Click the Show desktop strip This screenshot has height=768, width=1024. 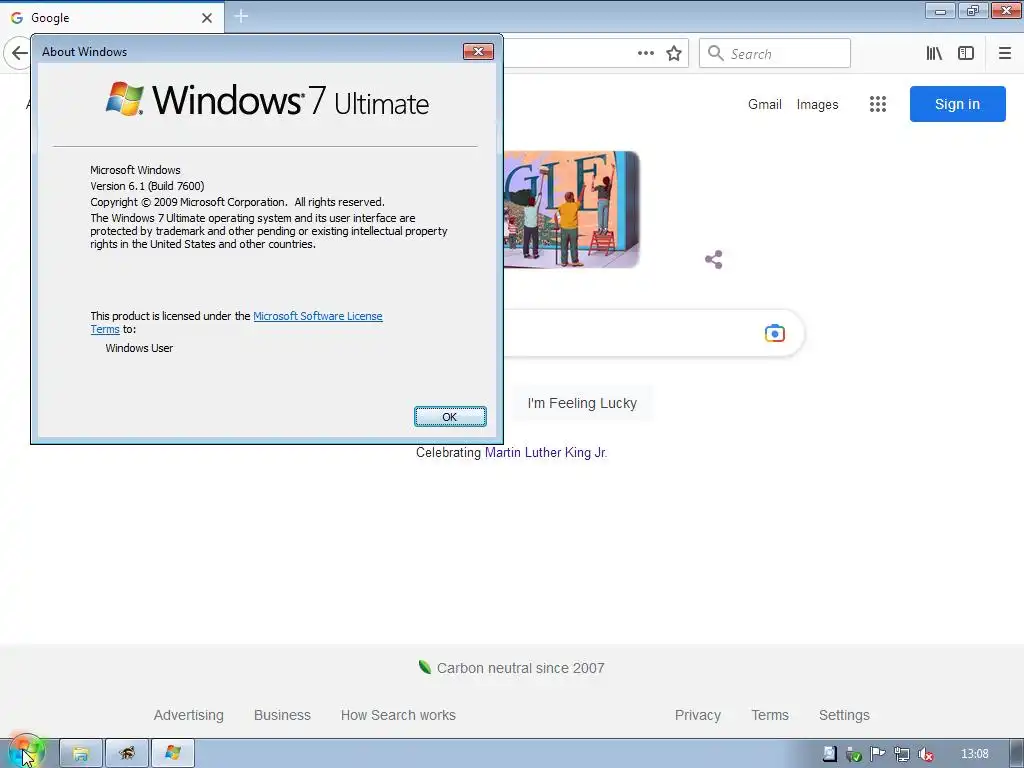[x=1017, y=754]
